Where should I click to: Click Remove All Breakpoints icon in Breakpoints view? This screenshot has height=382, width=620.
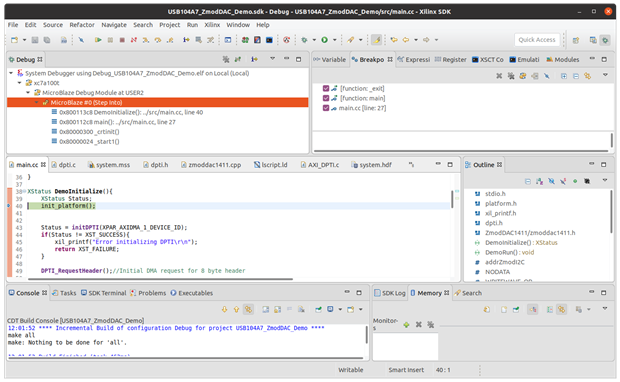tap(511, 76)
